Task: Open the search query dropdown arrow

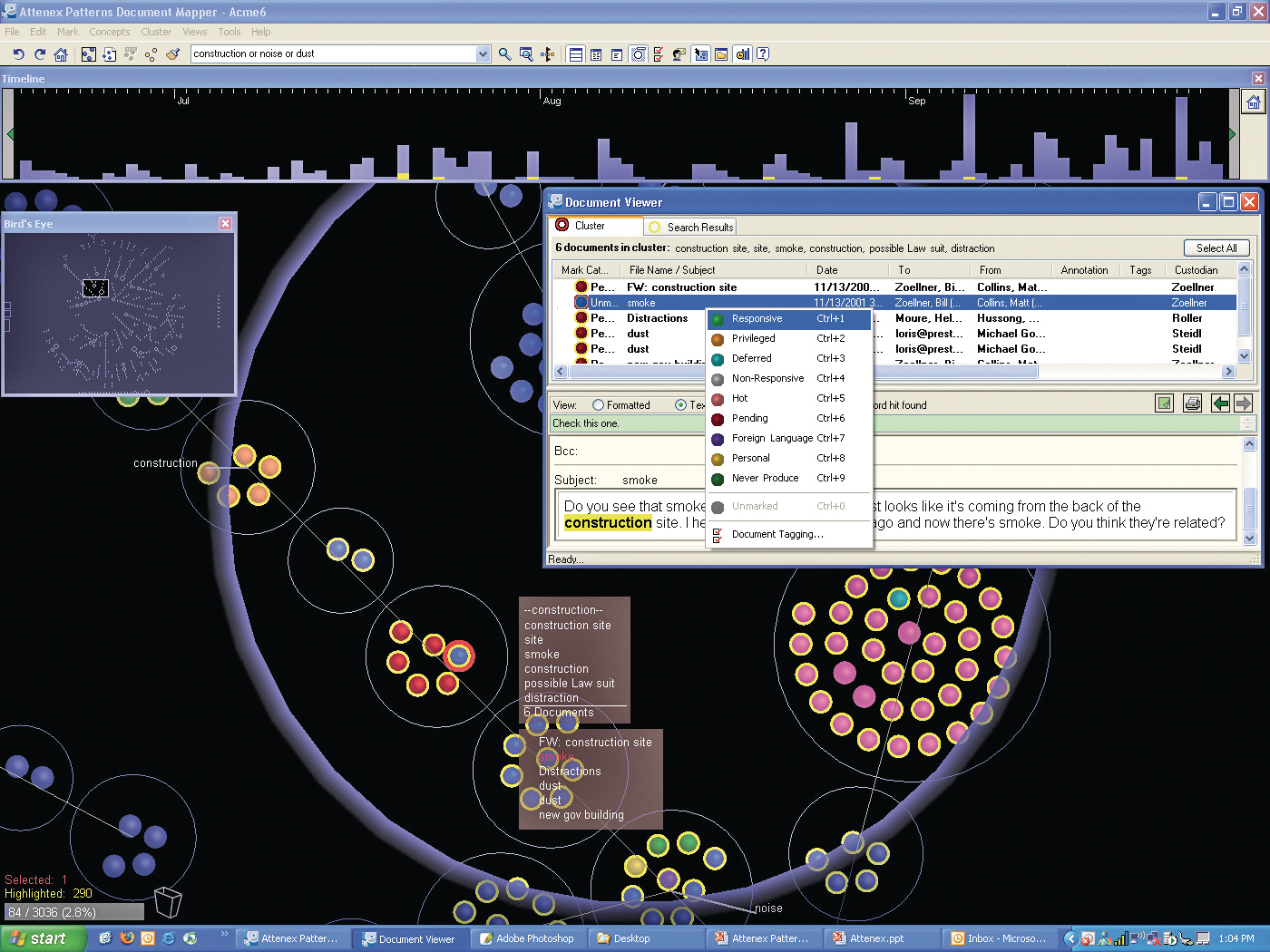Action: (483, 54)
